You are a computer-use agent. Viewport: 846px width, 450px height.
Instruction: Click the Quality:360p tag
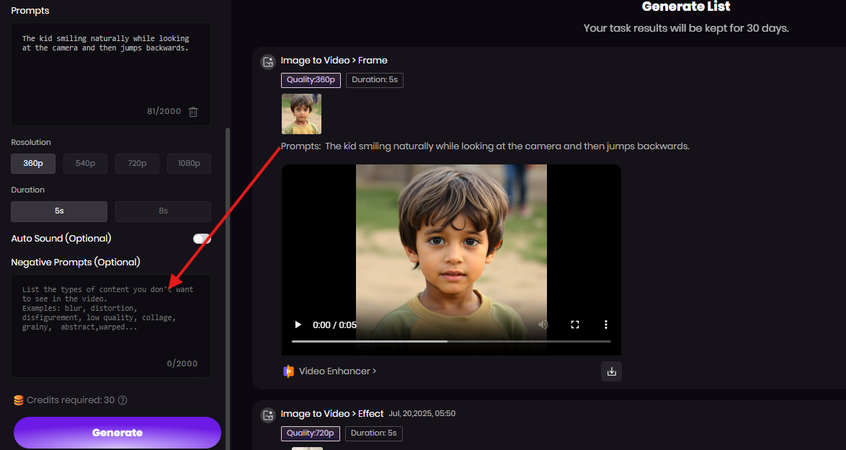(x=311, y=80)
